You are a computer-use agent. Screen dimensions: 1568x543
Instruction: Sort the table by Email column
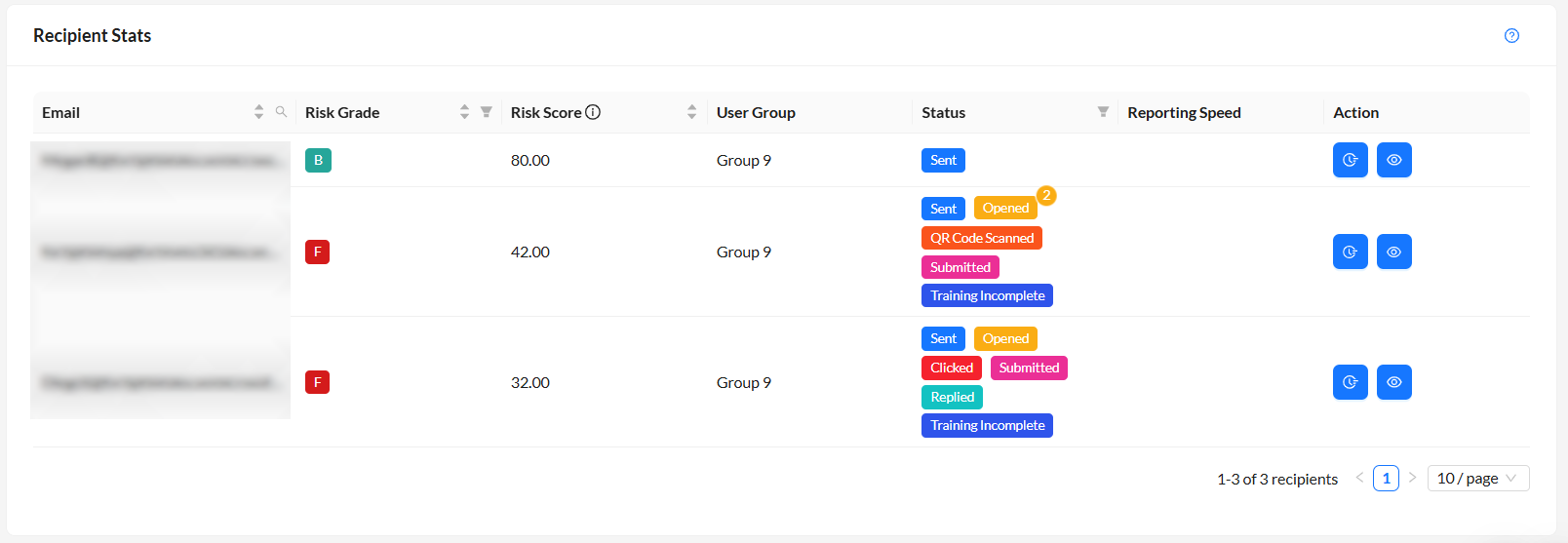coord(258,112)
